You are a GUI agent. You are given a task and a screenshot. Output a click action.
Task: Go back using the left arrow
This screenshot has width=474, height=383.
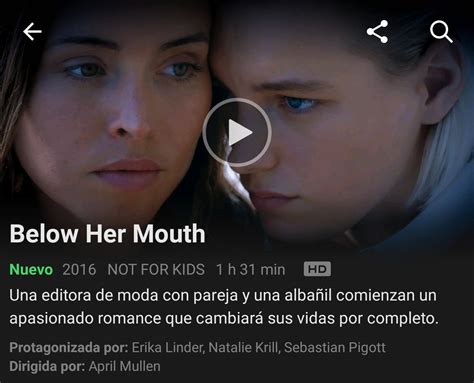tap(32, 32)
